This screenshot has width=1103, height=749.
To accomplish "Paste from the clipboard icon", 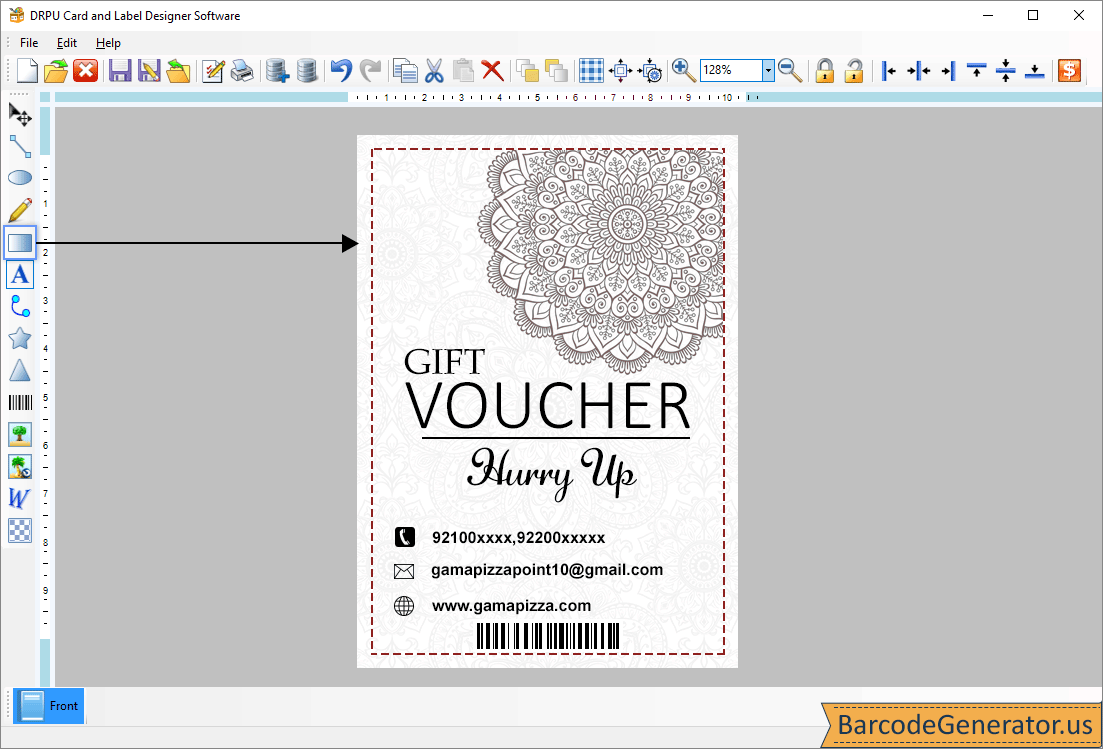I will pyautogui.click(x=463, y=70).
